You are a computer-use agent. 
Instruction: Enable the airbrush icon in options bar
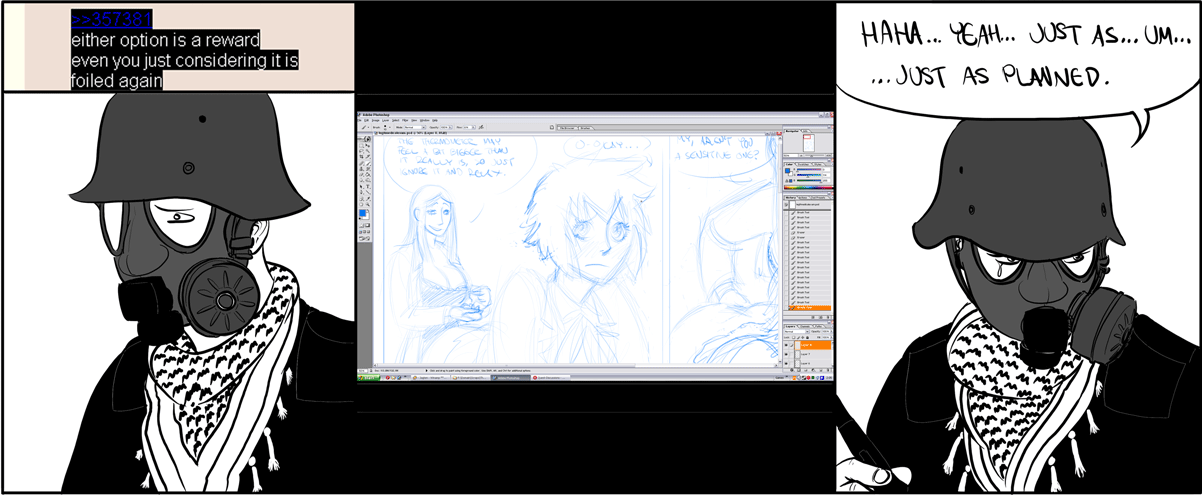point(481,127)
